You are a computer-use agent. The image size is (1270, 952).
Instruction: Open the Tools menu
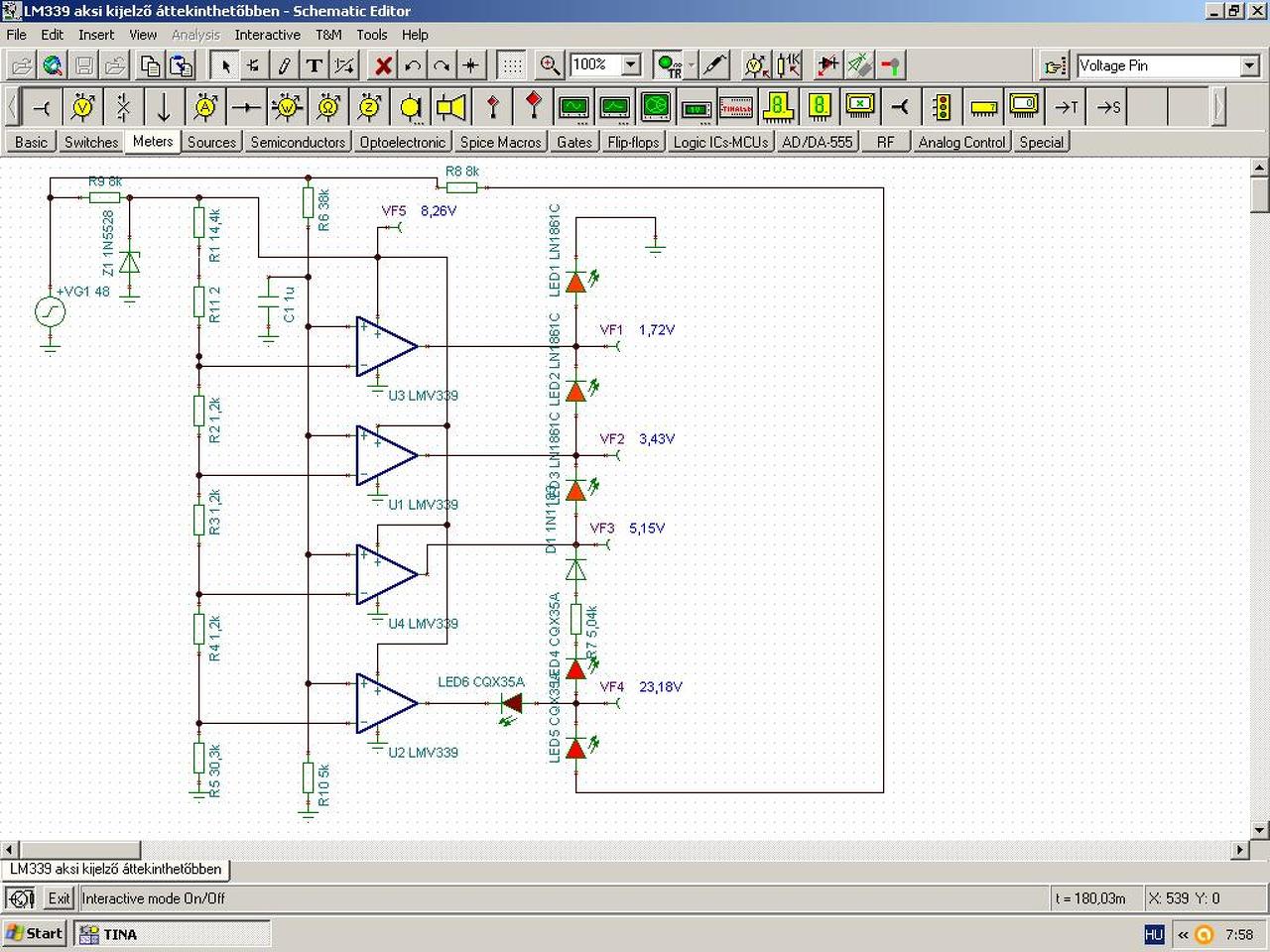click(372, 35)
